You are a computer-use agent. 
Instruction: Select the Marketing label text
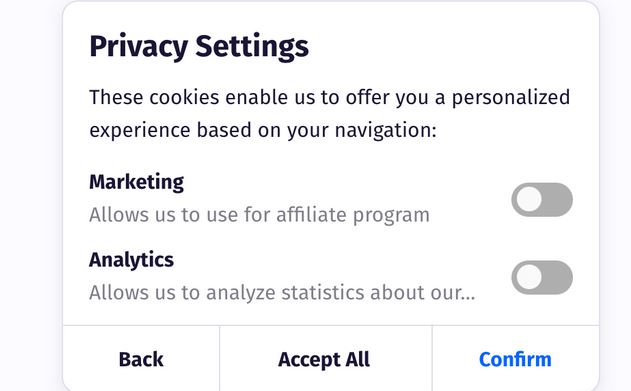(x=136, y=182)
